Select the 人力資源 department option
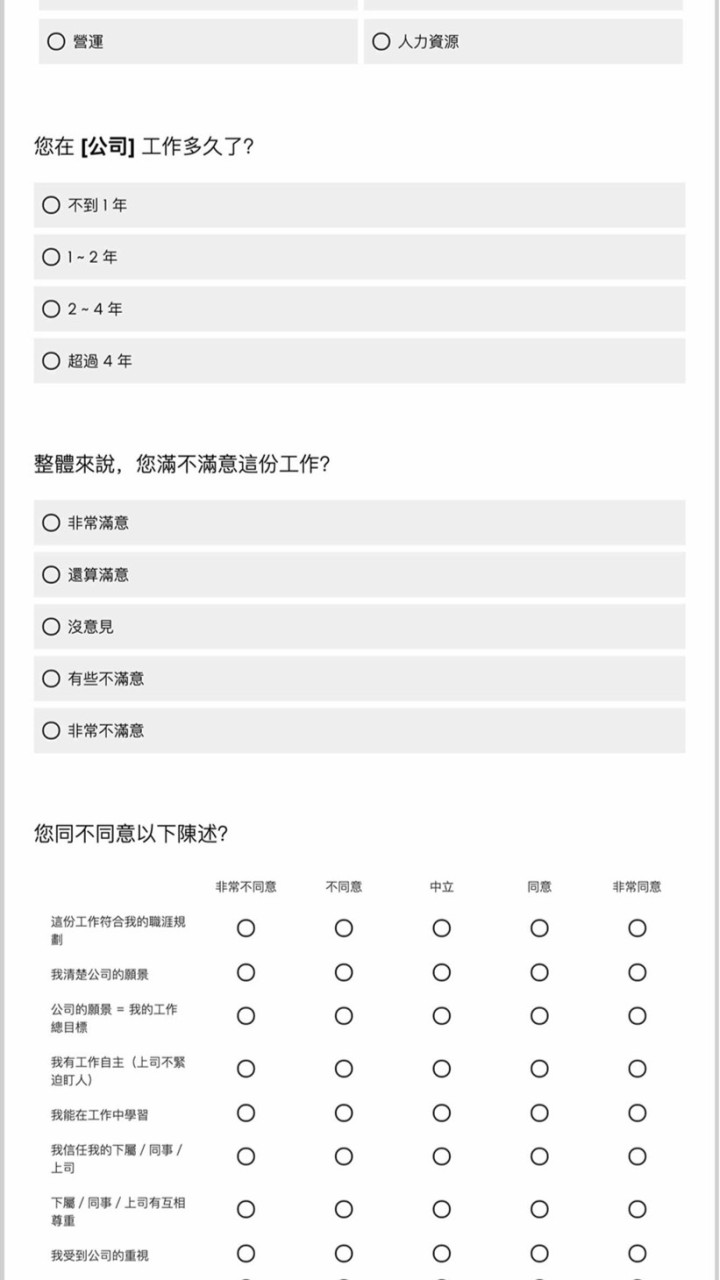Screen dimensions: 720x1280 coord(381,42)
